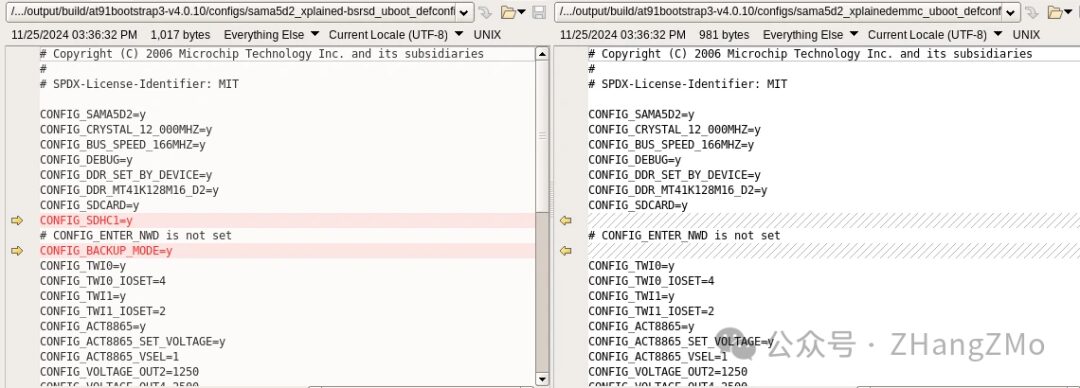The image size is (1080, 388).
Task: Click left pane CONFIG_DDR_MT41K128M16_D2=y line
Action: 129,190
